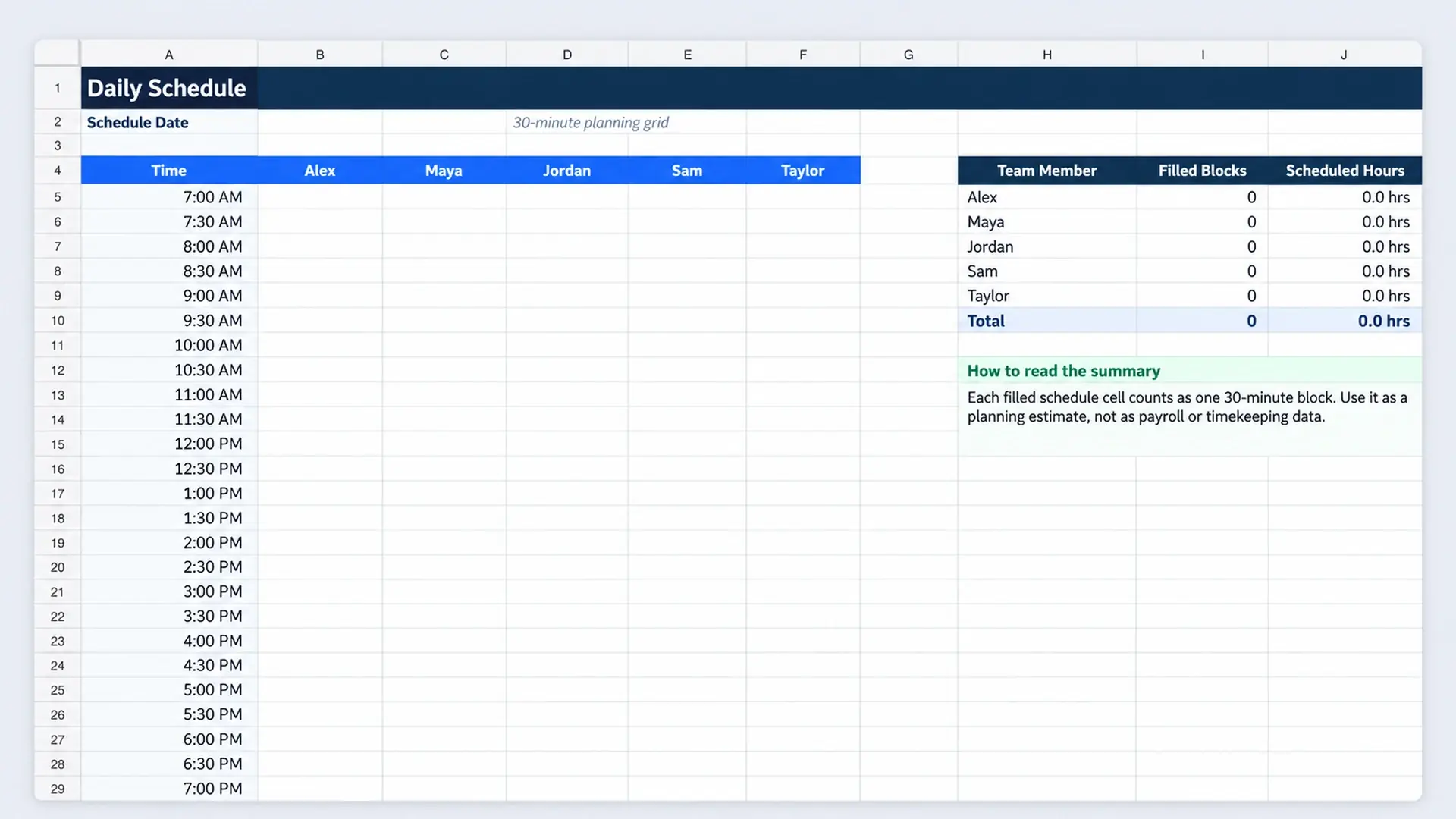1456x819 pixels.
Task: Select row 15 header
Action: [58, 444]
